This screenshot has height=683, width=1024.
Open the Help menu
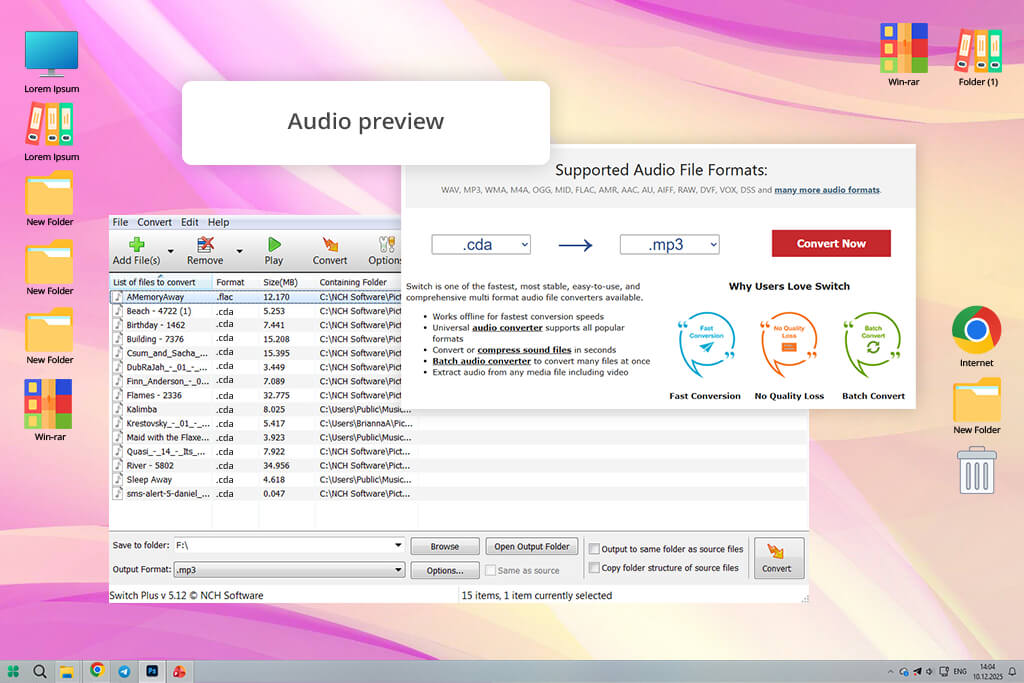tap(218, 222)
